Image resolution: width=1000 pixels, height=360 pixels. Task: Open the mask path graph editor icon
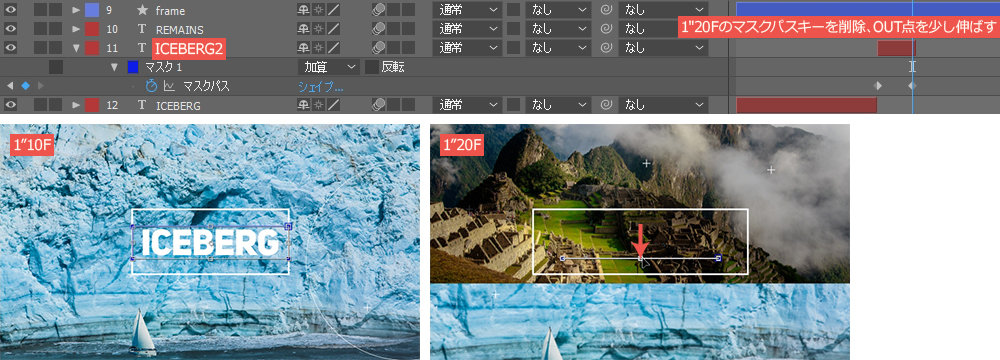tap(169, 86)
